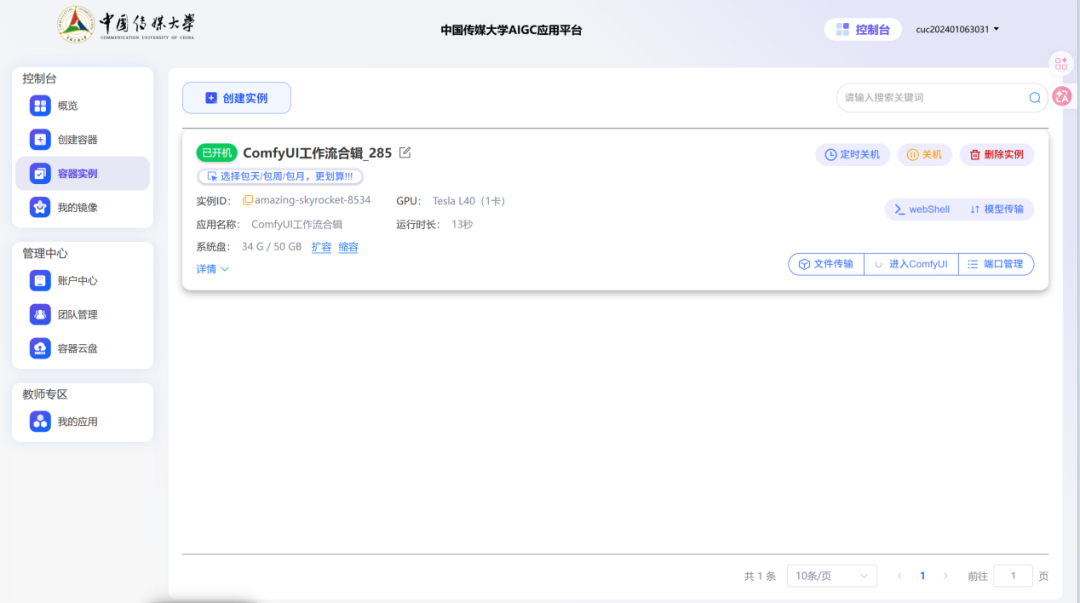The width and height of the screenshot is (1080, 603).
Task: Open 团队管理 page
Action: click(82, 314)
